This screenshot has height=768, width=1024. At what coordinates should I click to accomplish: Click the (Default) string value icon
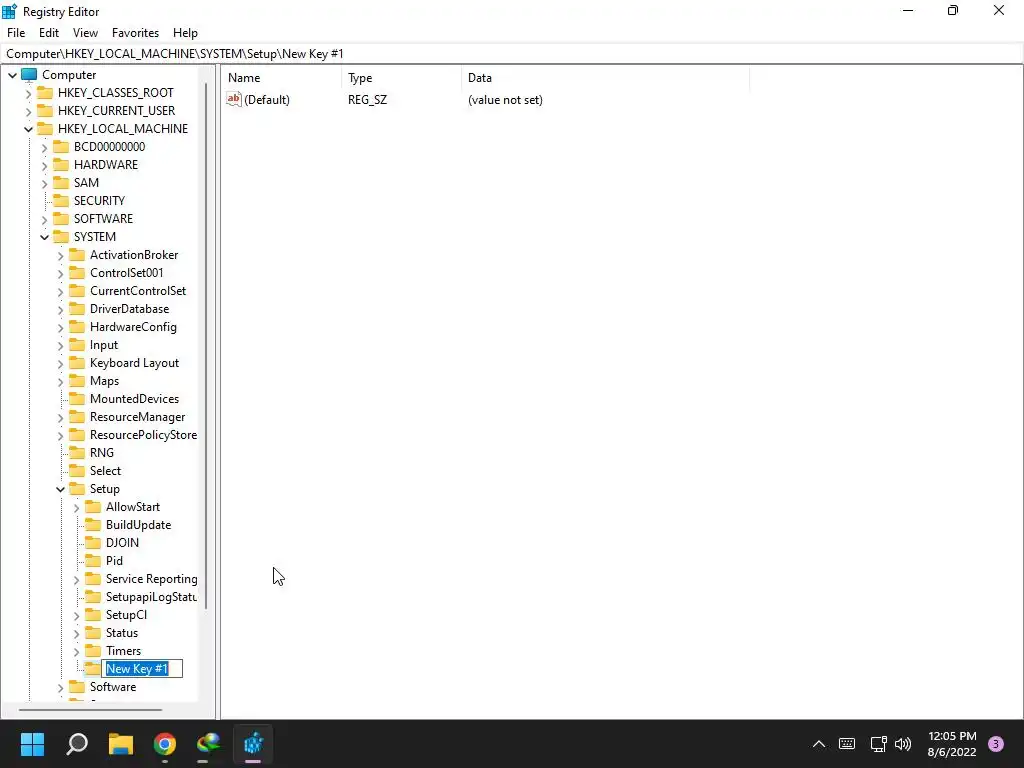click(234, 99)
